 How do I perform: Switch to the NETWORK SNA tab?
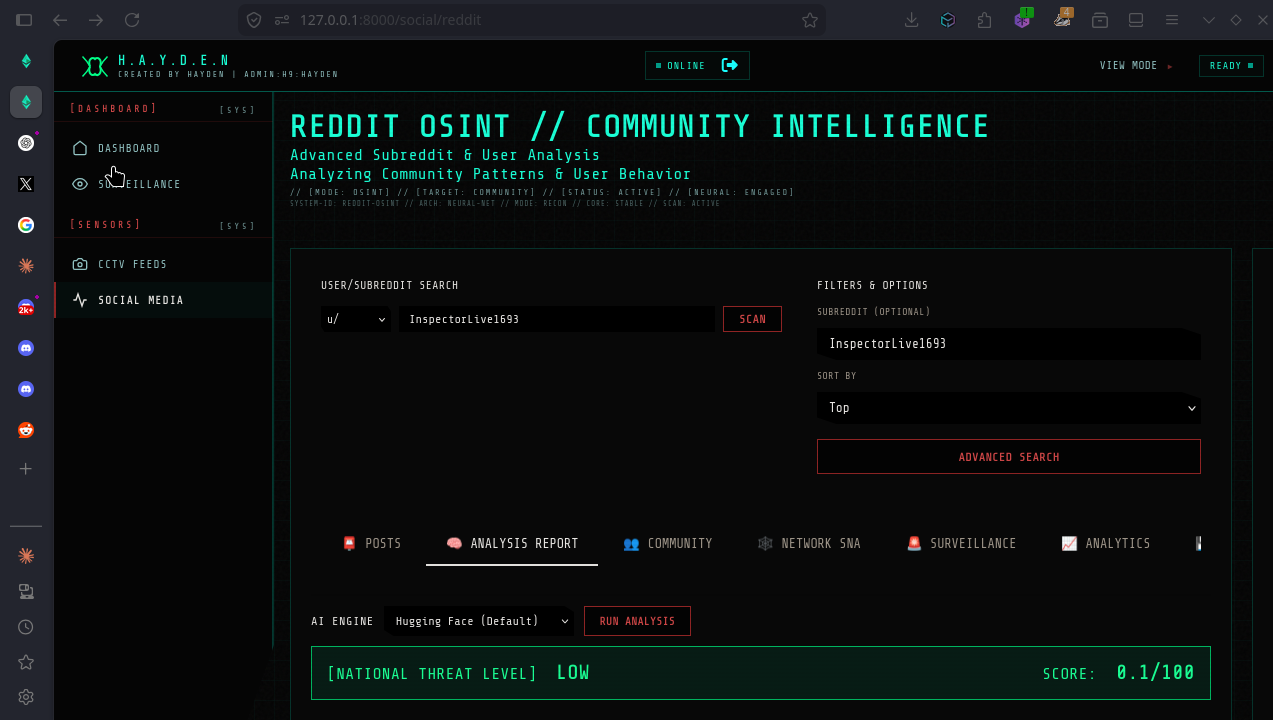(809, 544)
